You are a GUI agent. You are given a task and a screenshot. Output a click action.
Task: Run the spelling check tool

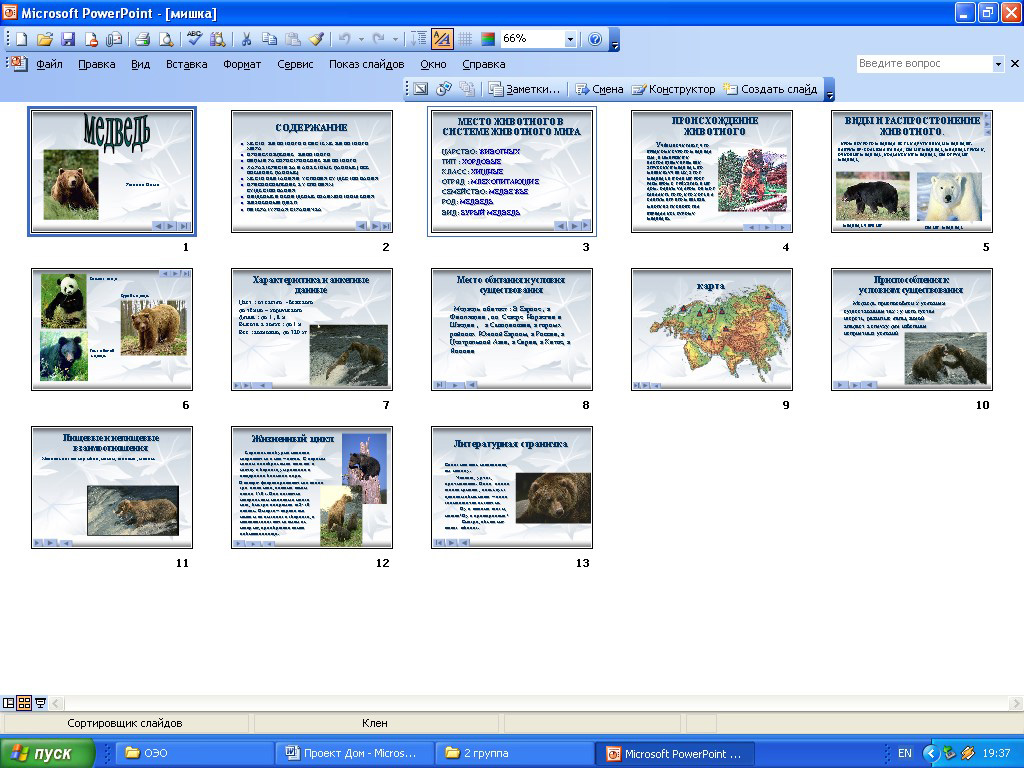coord(194,39)
